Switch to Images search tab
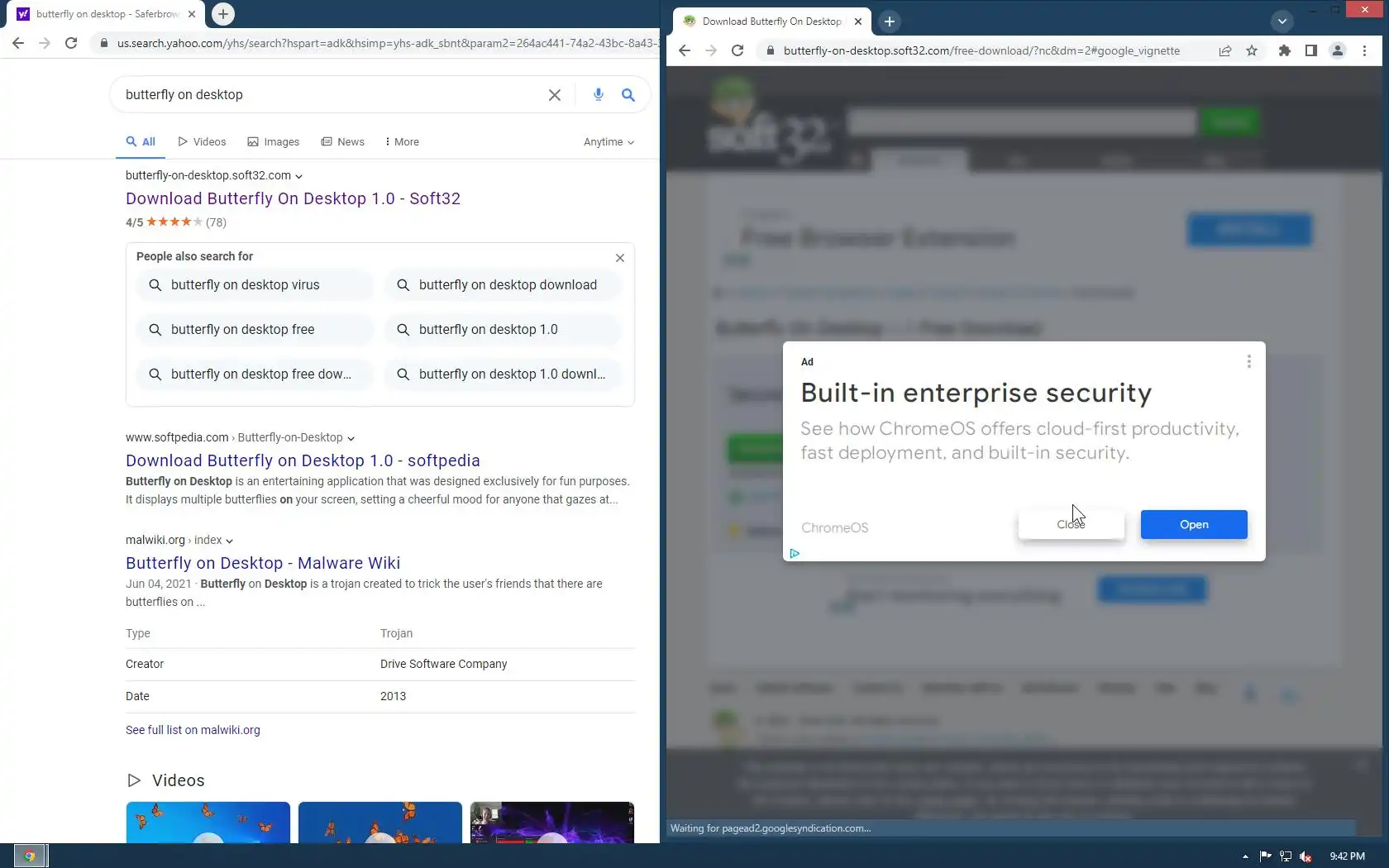The height and width of the screenshot is (868, 1389). [274, 142]
